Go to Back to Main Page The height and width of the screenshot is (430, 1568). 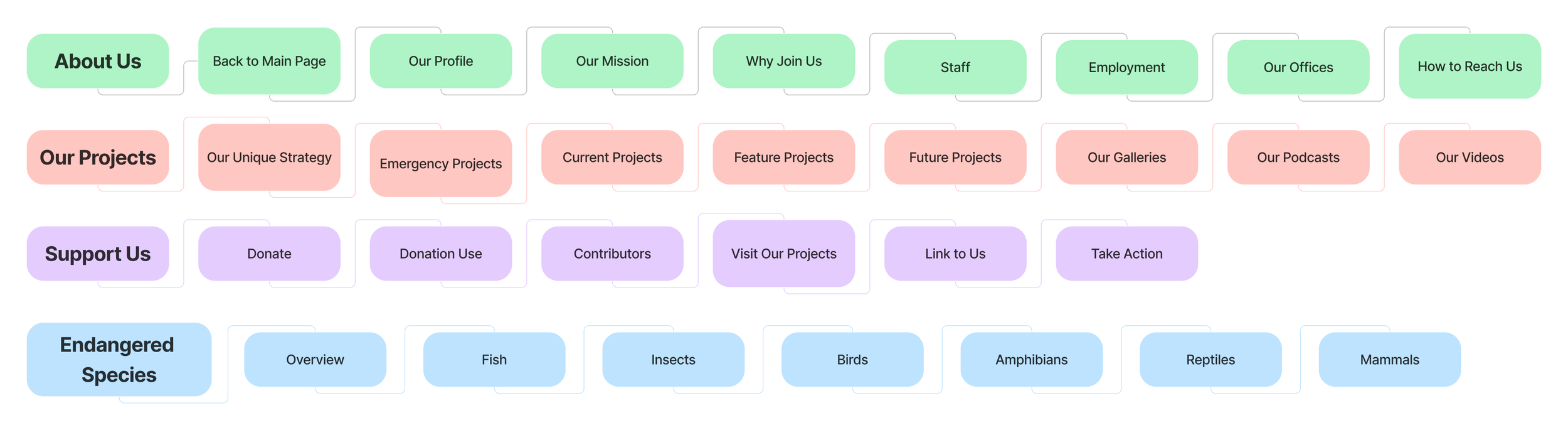point(269,61)
